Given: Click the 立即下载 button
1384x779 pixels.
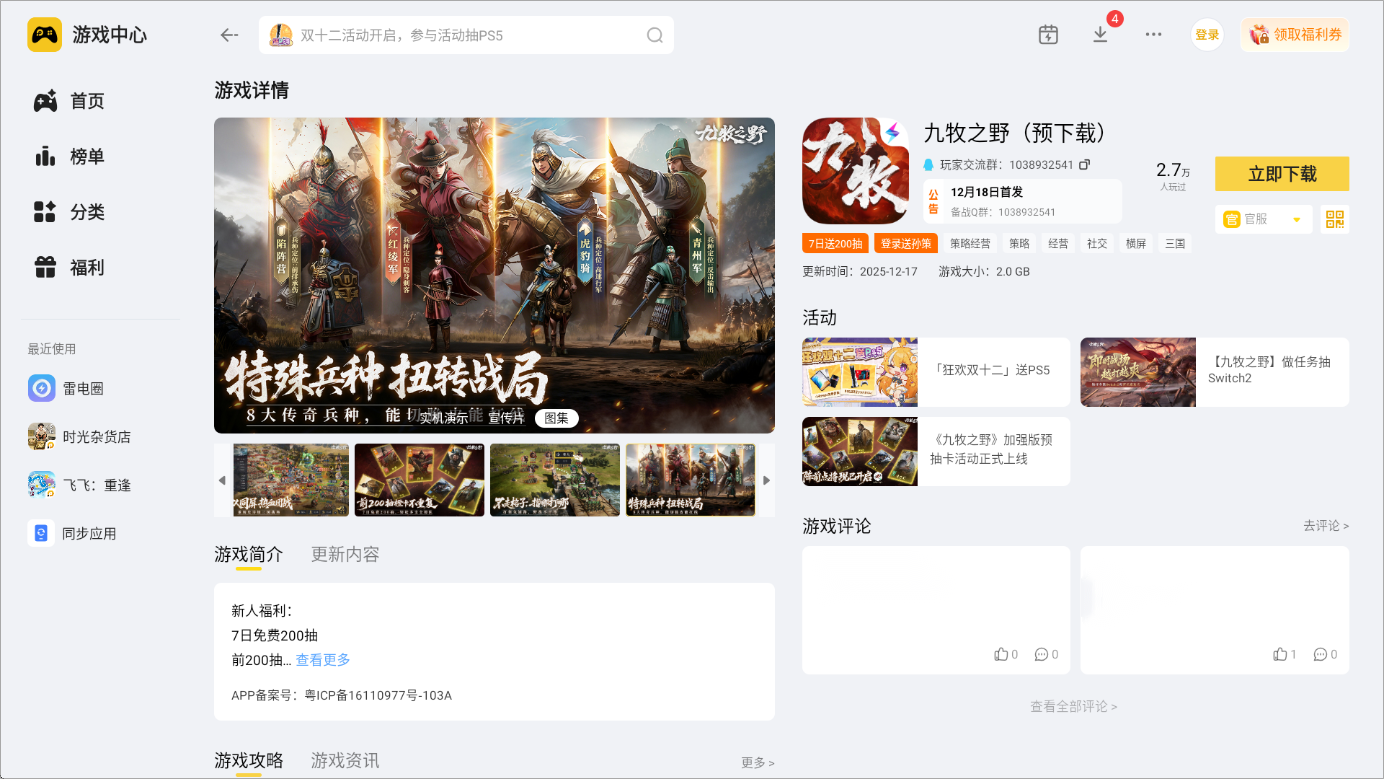Looking at the screenshot, I should click(x=1282, y=174).
